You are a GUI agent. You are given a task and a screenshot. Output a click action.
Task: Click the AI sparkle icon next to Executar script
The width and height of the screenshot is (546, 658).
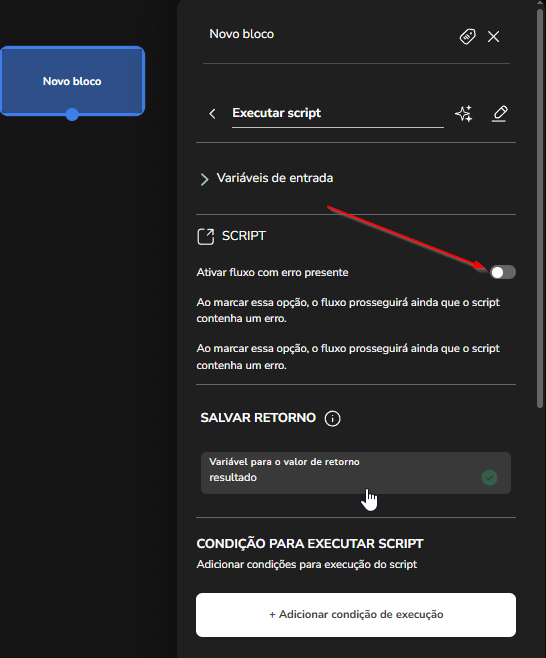click(464, 113)
